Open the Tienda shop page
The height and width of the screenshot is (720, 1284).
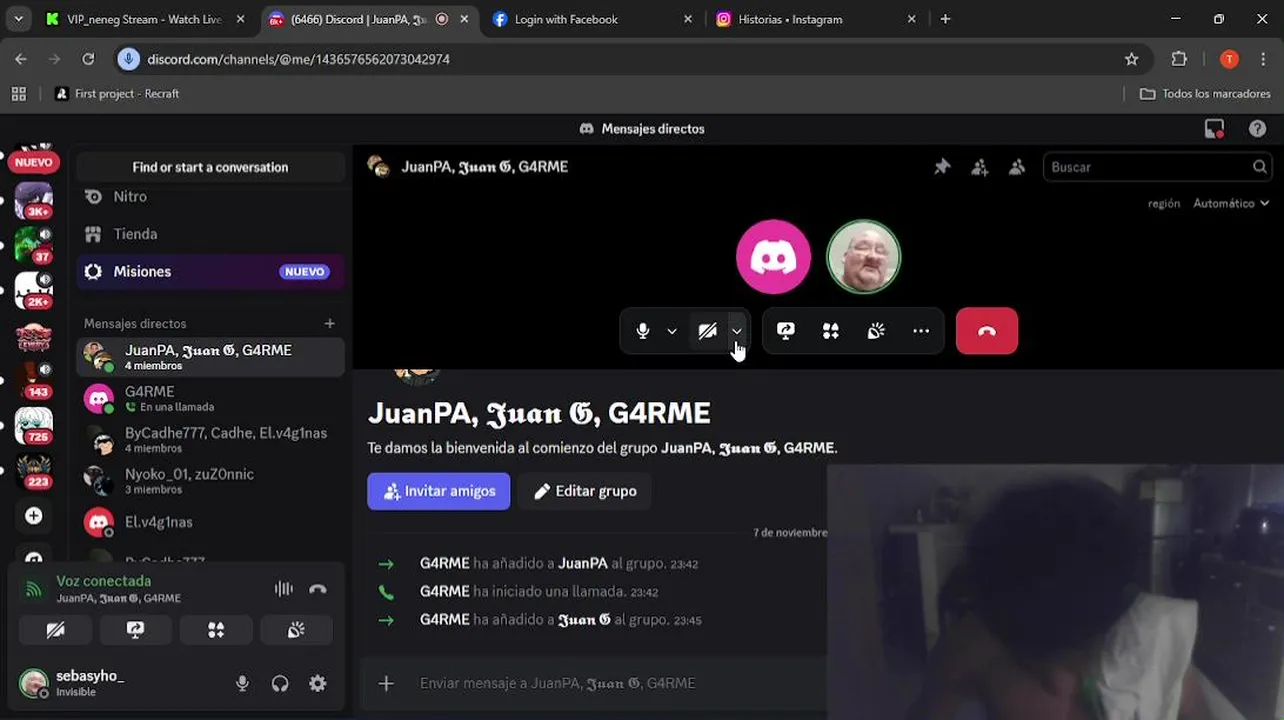[x=210, y=234]
